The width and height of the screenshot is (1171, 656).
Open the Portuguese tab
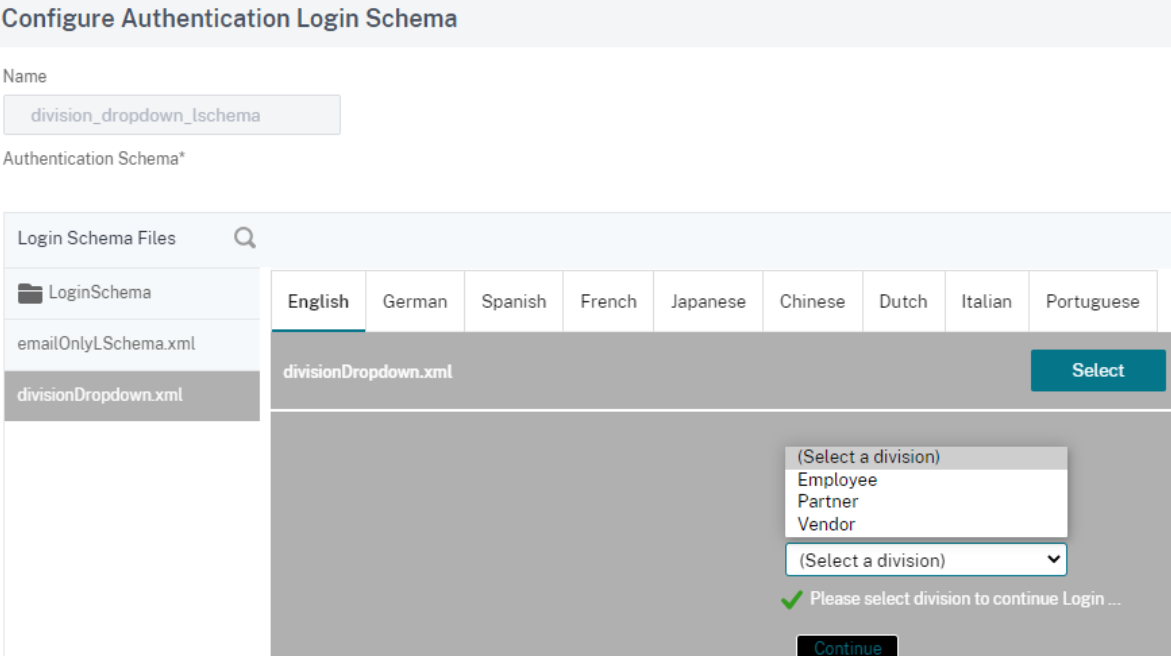tap(1093, 301)
